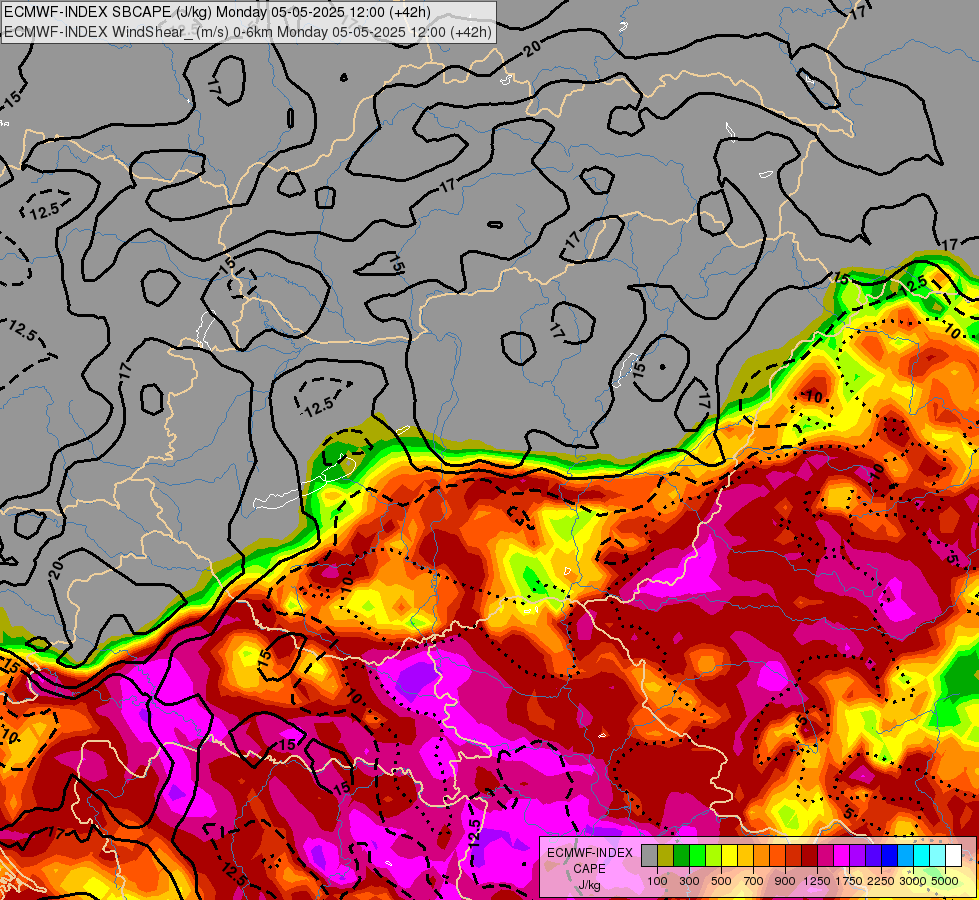Select the 5000 legend value
The width and height of the screenshot is (979, 900).
coord(945,881)
